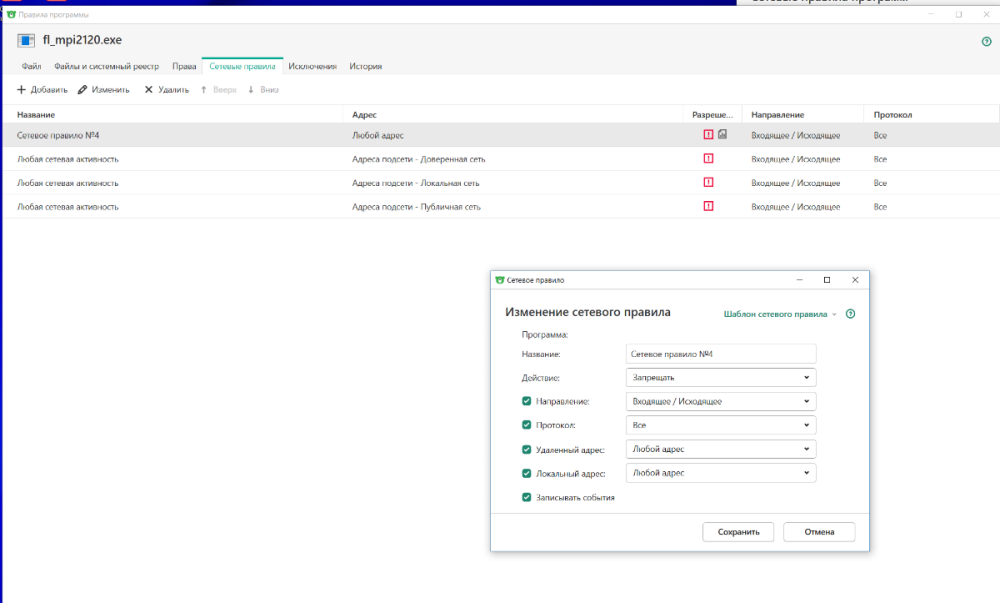Viewport: 1000px width, 603px height.
Task: Click log events icon in first rule row
Action: coord(723,134)
